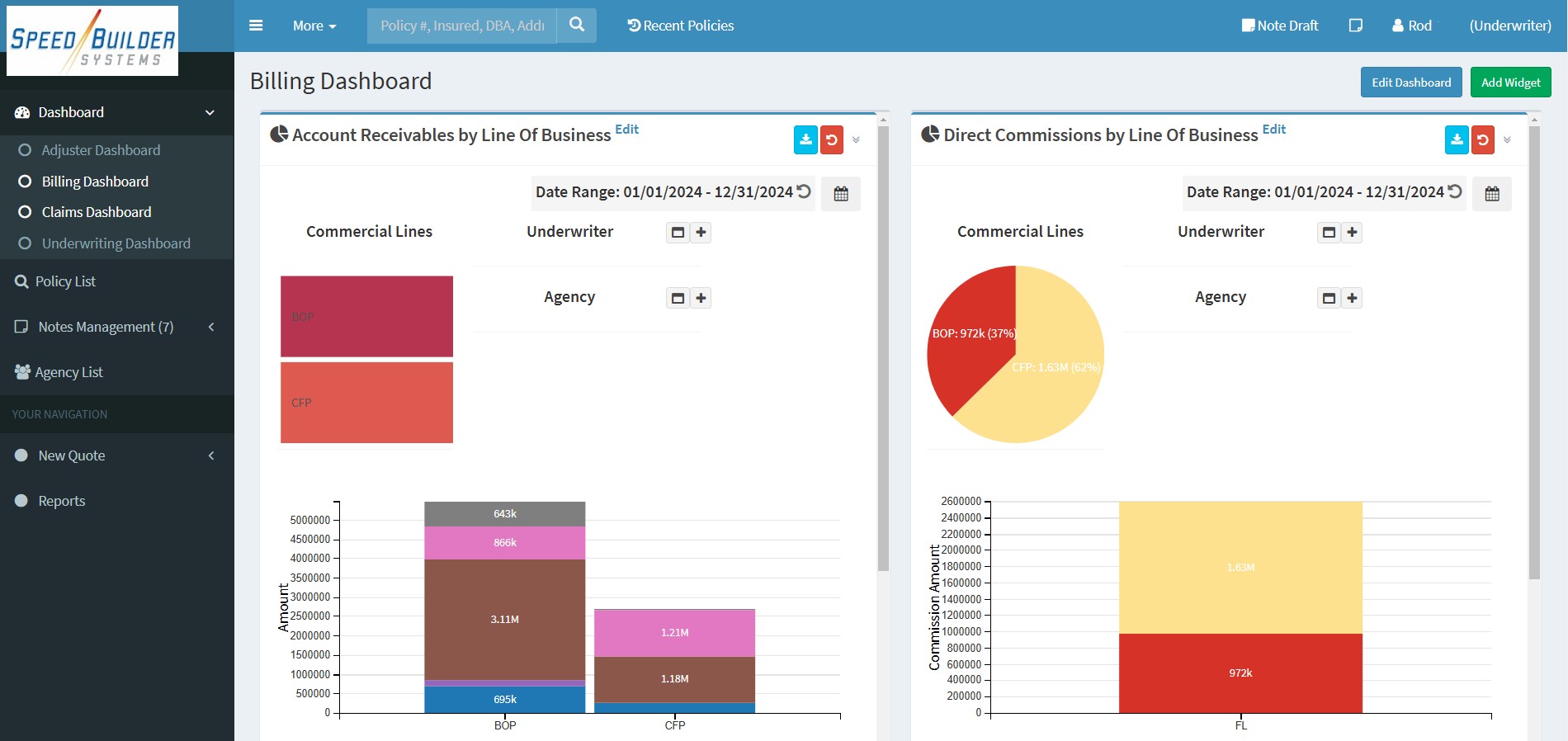
Task: Add Agency filter in Direct Commissions
Action: (x=1352, y=298)
